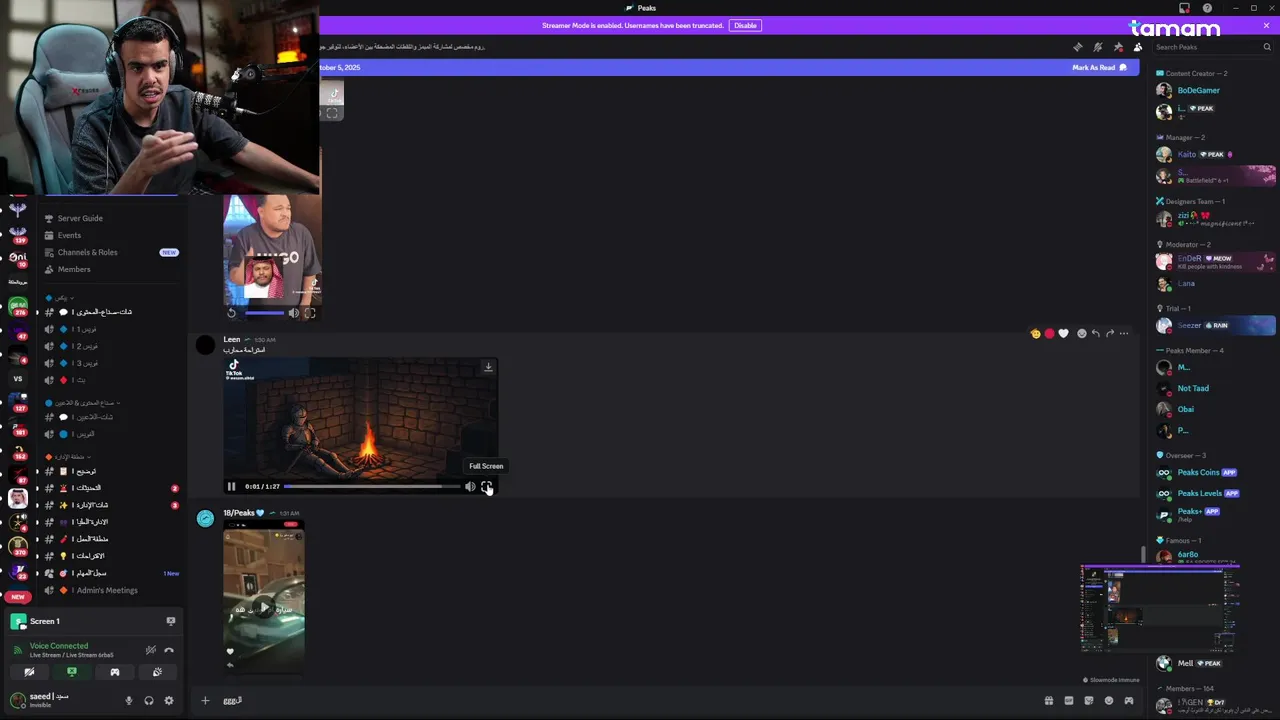Open Server Guide
1280x720 pixels.
(x=80, y=218)
